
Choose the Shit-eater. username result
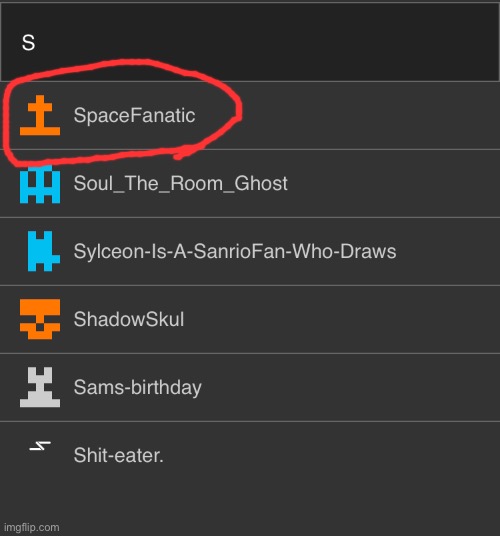coord(119,455)
